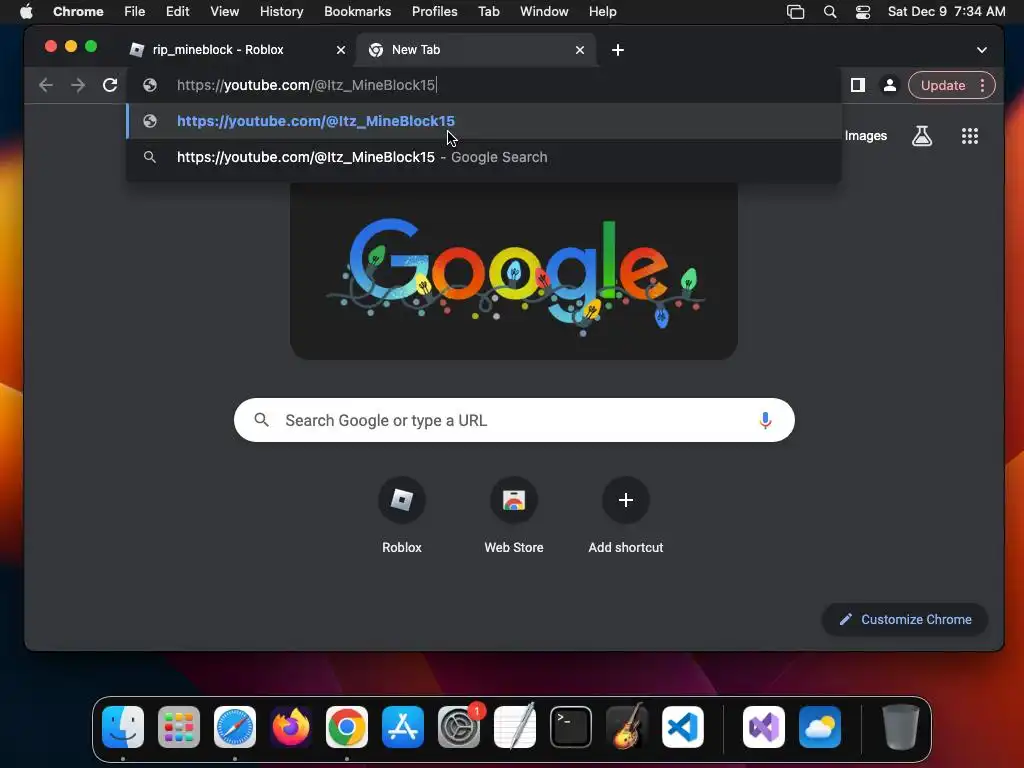1024x768 pixels.
Task: Click the date and time in menu bar
Action: coord(946,11)
